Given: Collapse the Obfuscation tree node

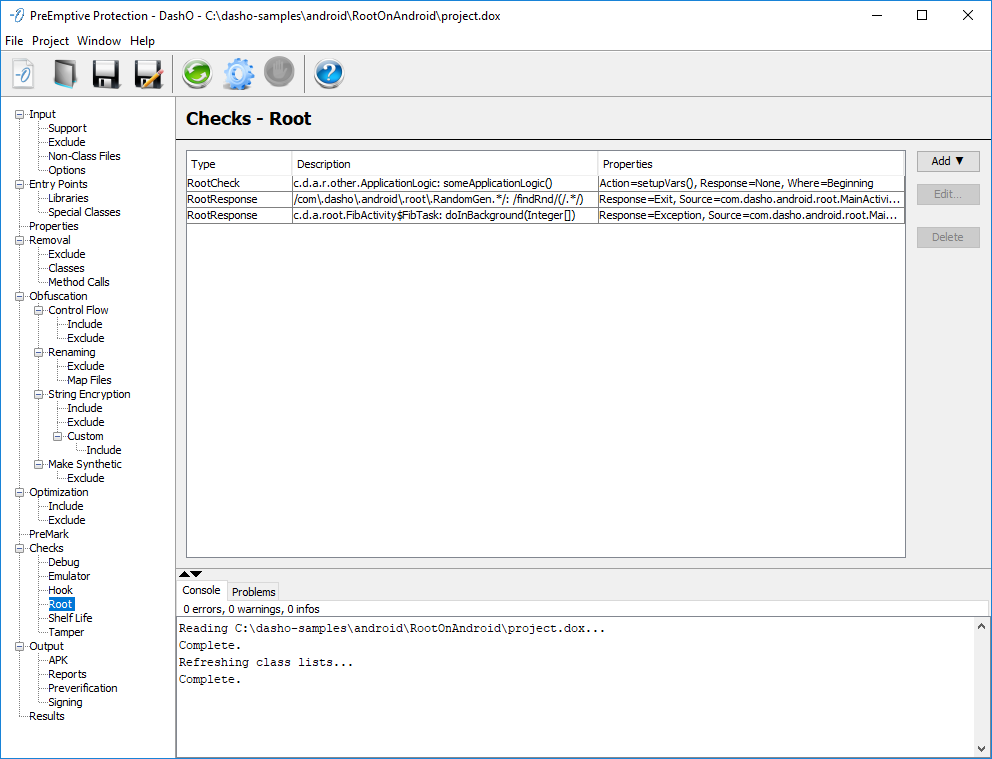Looking at the screenshot, I should (19, 296).
